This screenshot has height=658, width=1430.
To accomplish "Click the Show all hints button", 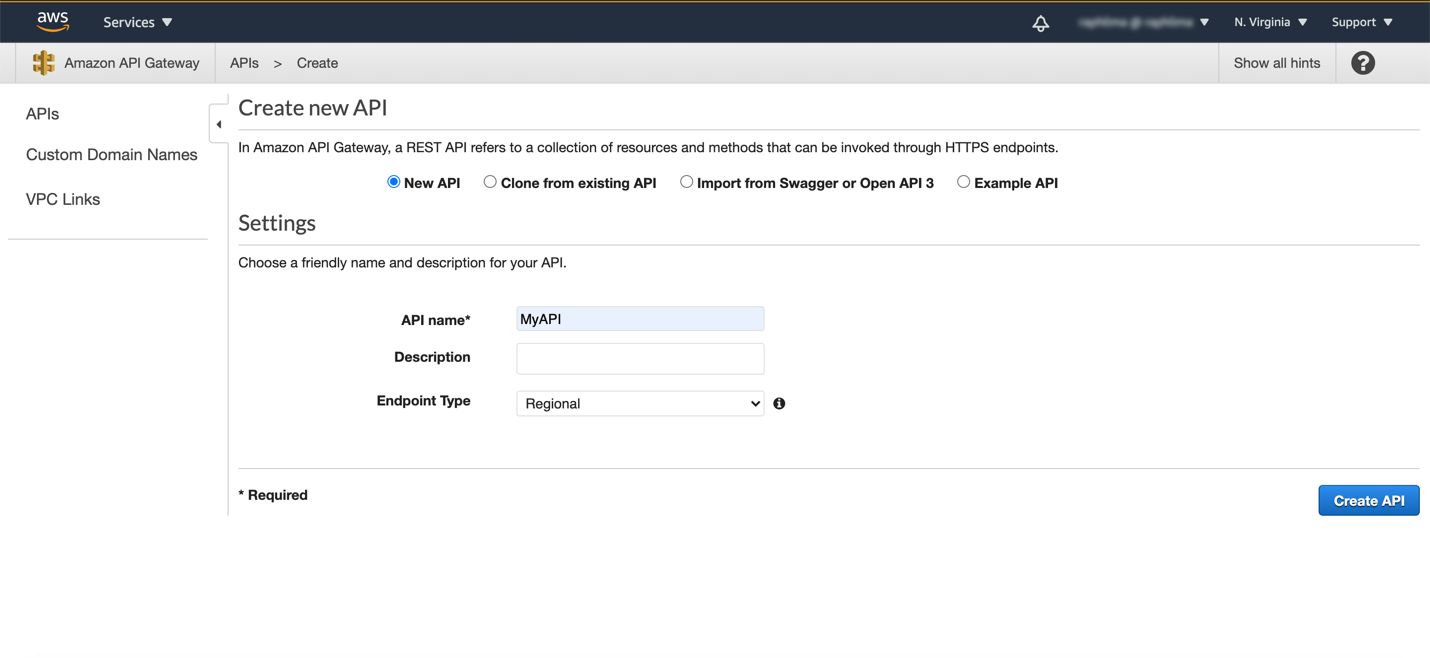I will click(x=1276, y=63).
